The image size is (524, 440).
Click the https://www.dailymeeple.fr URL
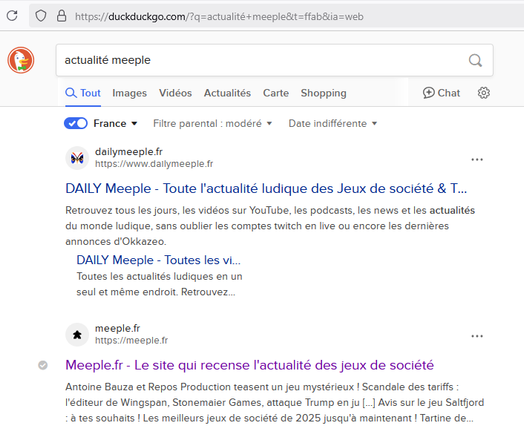[154, 164]
